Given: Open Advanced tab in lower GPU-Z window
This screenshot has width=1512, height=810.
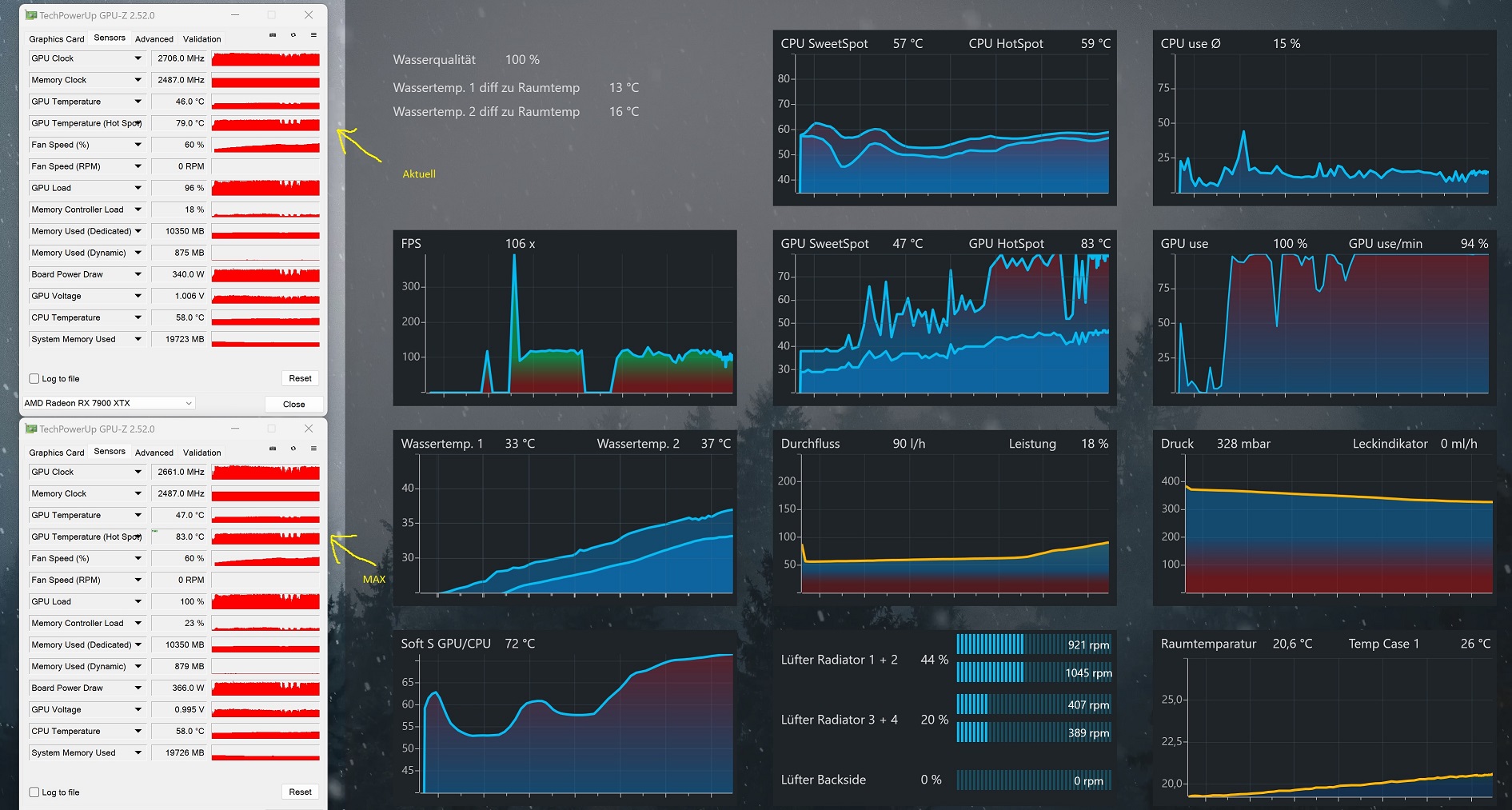Looking at the screenshot, I should pyautogui.click(x=154, y=453).
